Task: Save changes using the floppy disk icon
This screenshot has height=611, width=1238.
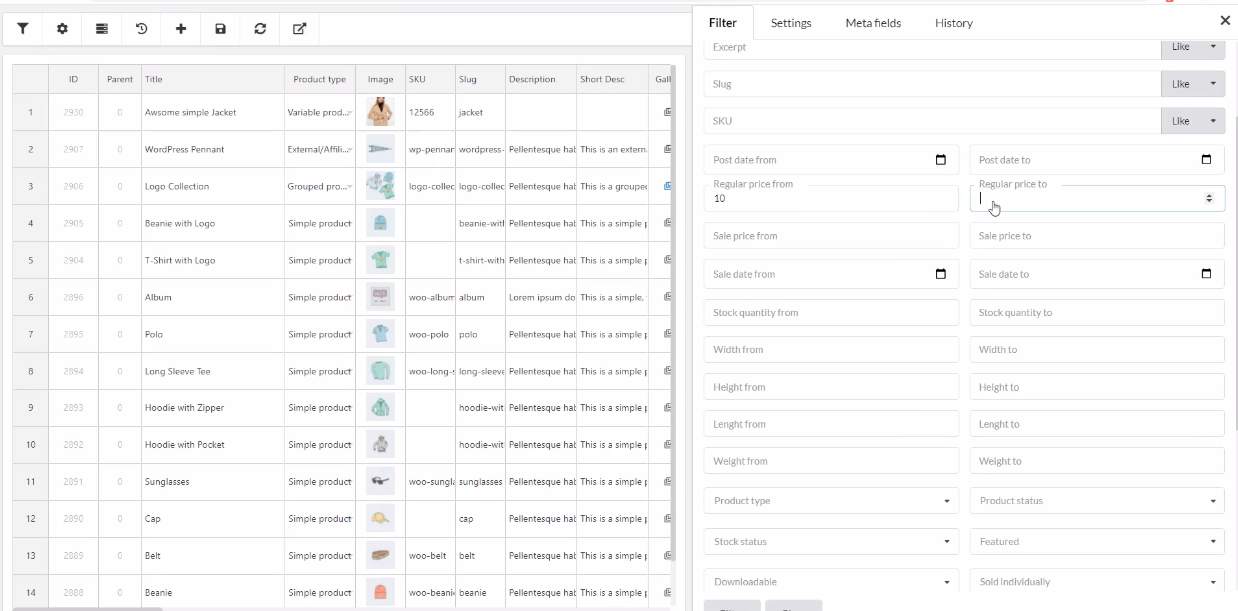Action: (x=221, y=29)
